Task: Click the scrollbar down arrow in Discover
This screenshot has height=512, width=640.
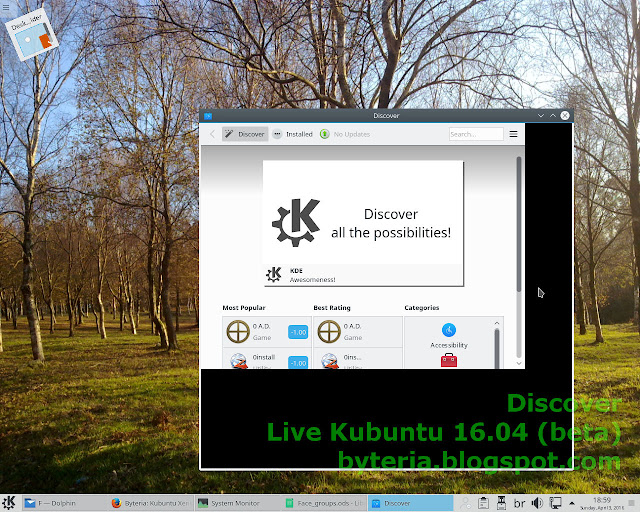Action: pyautogui.click(x=519, y=363)
